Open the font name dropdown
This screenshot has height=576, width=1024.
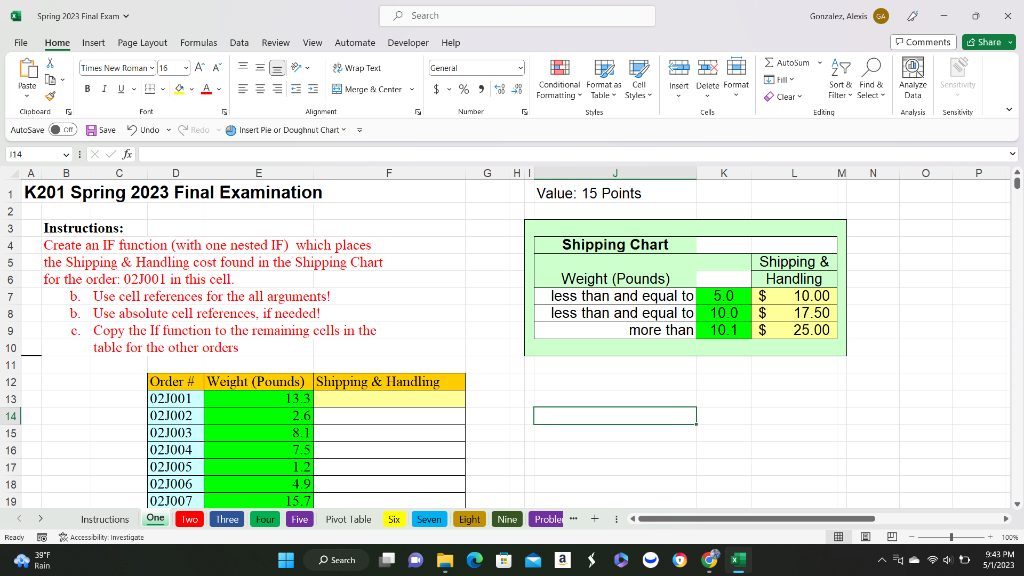pyautogui.click(x=152, y=68)
